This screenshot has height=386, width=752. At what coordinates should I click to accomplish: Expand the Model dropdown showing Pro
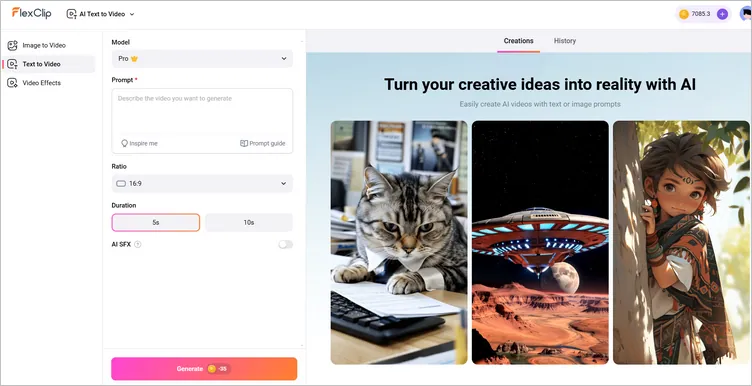coord(202,58)
